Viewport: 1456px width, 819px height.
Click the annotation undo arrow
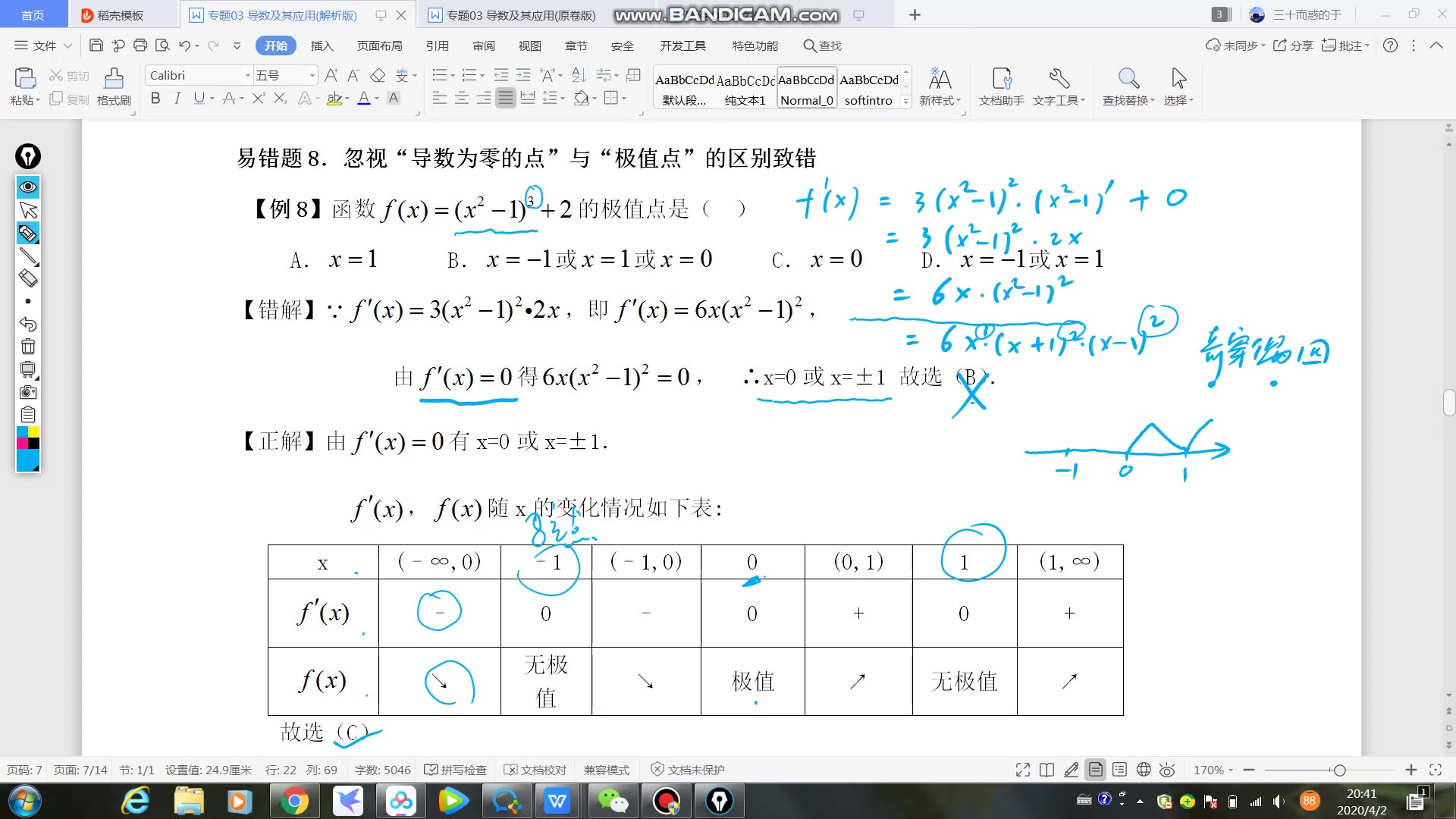click(x=28, y=324)
